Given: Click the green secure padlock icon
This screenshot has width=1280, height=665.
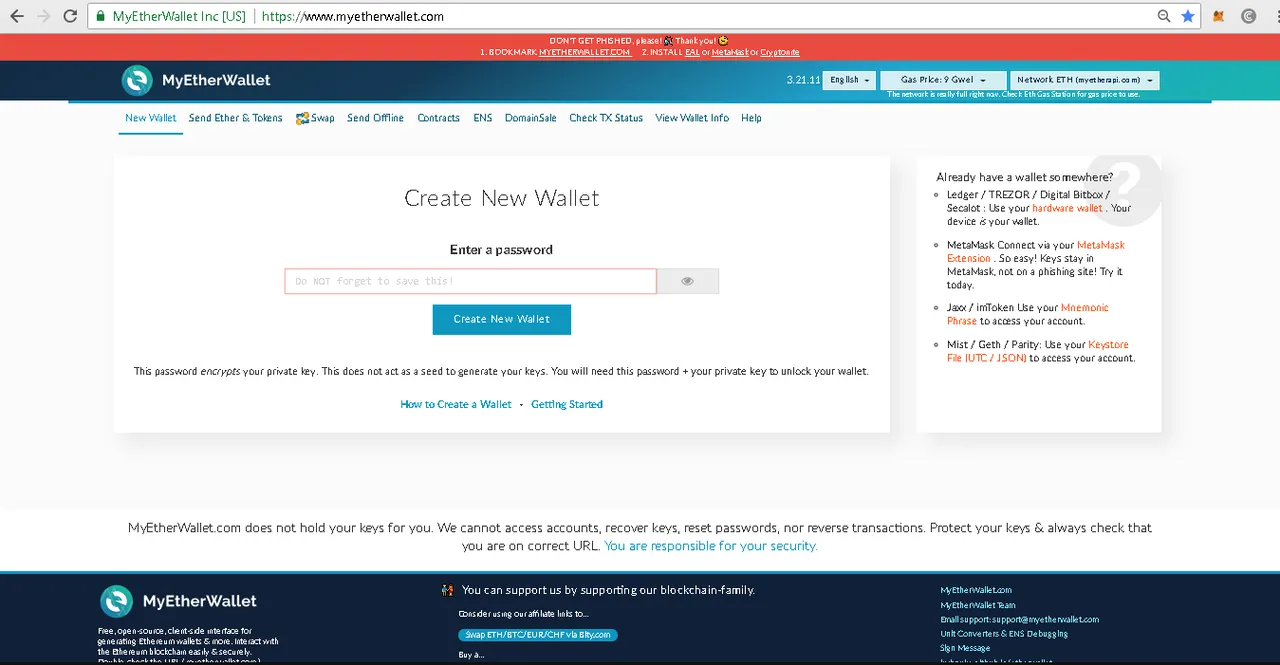Looking at the screenshot, I should click(x=101, y=17).
